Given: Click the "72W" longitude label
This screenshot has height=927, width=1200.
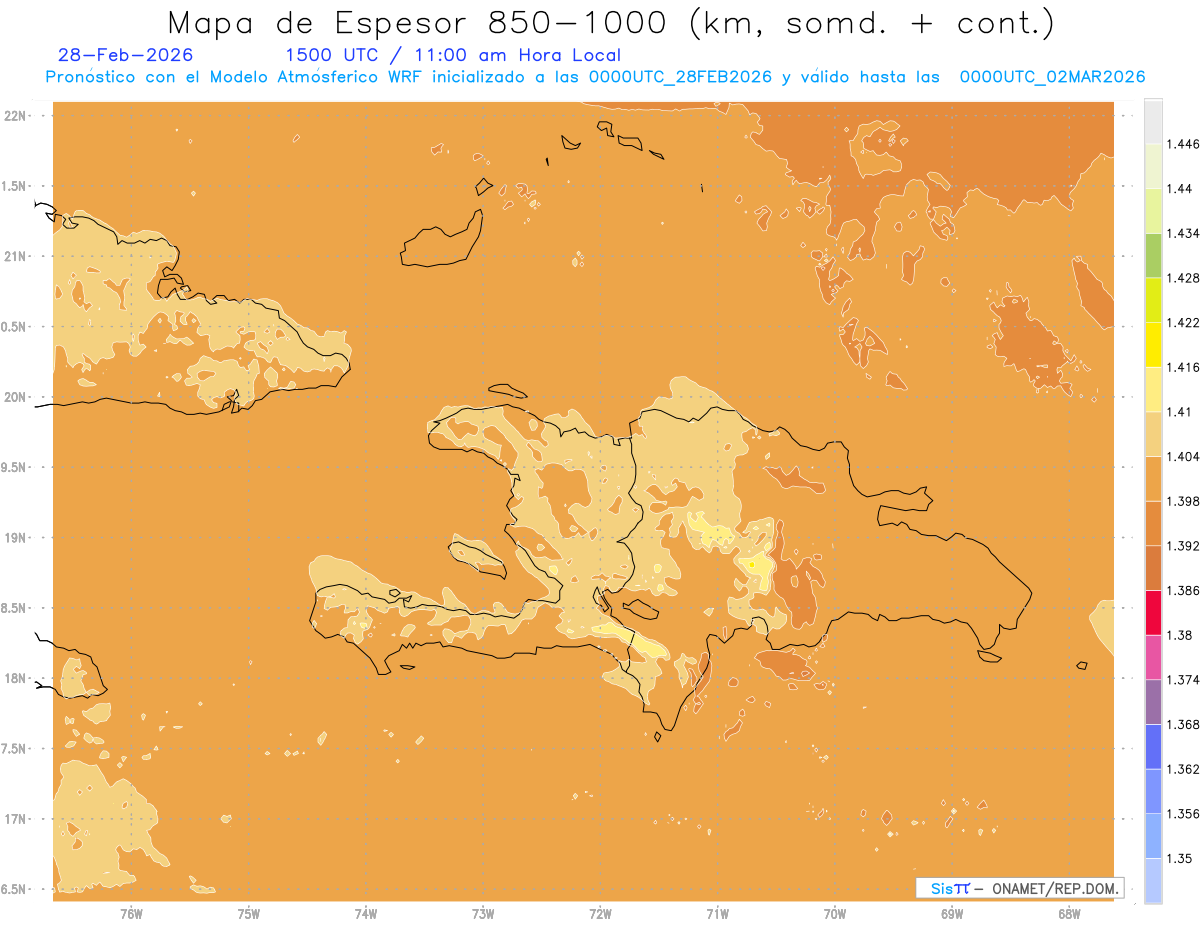Looking at the screenshot, I should 601,914.
